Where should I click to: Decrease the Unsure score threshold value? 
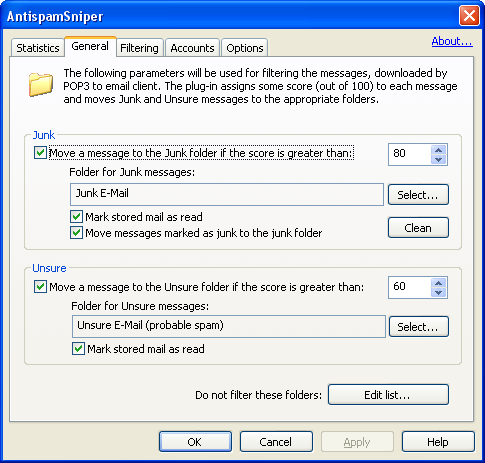[438, 293]
